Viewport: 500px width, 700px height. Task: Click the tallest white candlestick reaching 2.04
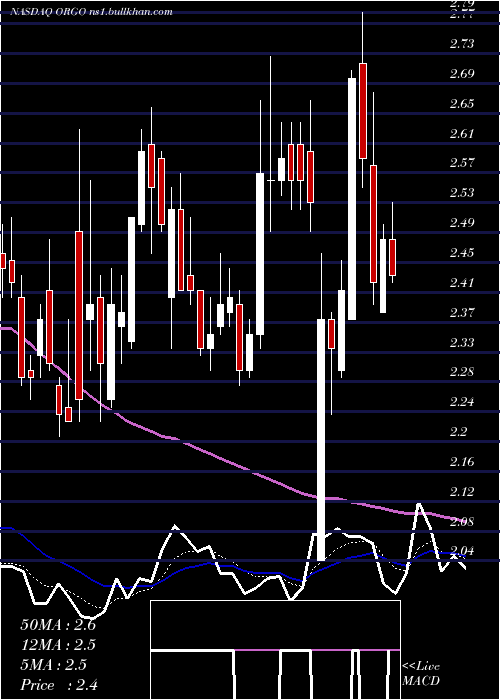coord(321,440)
